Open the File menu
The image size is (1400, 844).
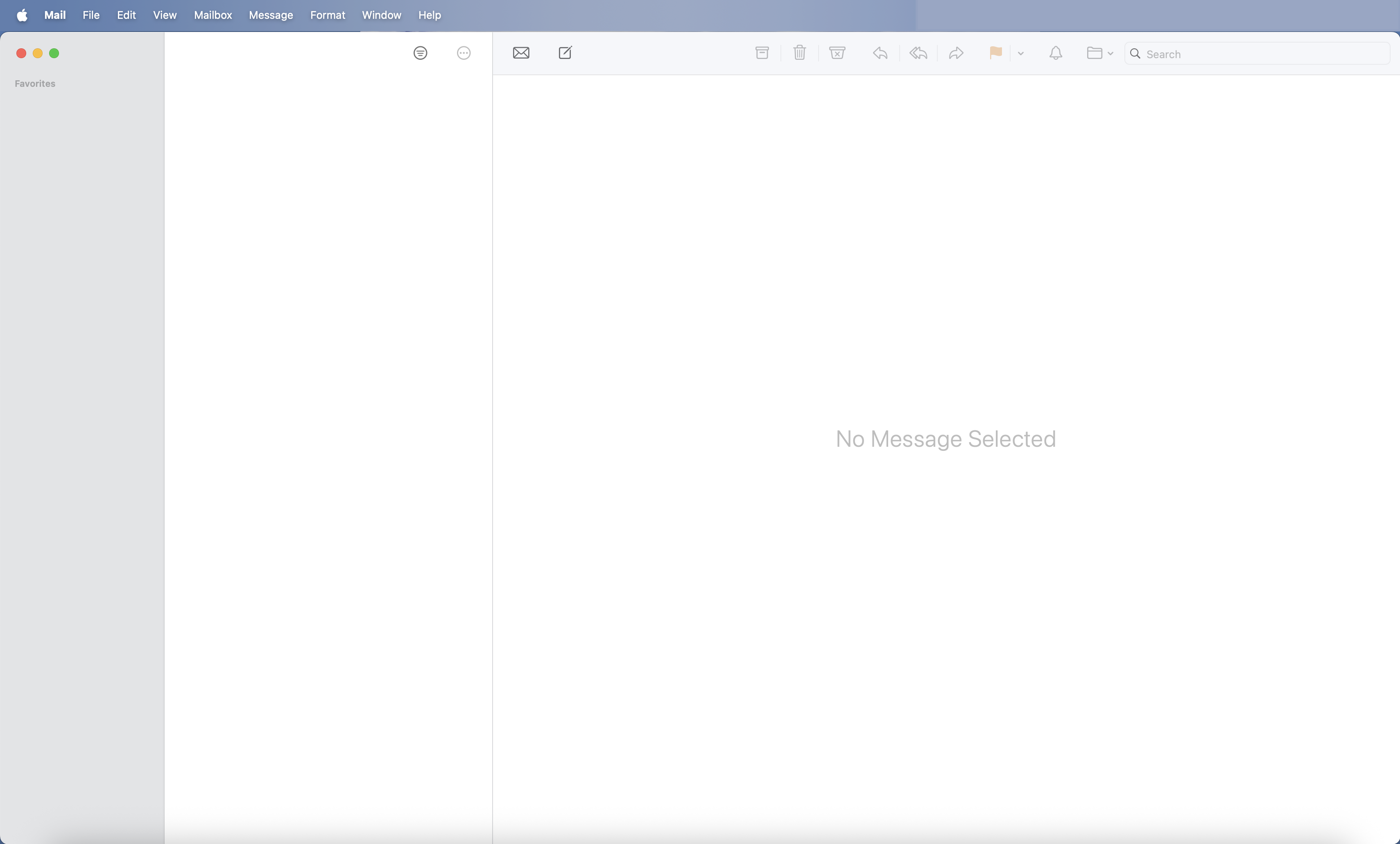(x=91, y=15)
